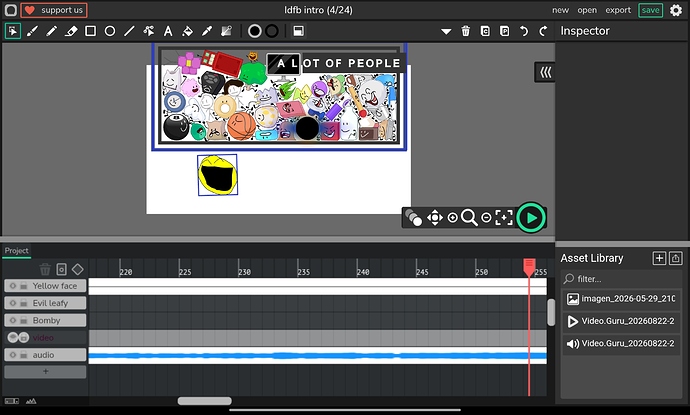The width and height of the screenshot is (690, 415).
Task: Undo the last action
Action: [524, 31]
